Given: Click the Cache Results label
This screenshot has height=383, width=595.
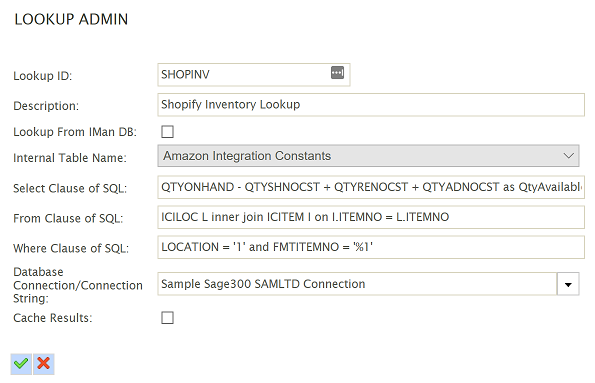Looking at the screenshot, I should pos(53,318).
